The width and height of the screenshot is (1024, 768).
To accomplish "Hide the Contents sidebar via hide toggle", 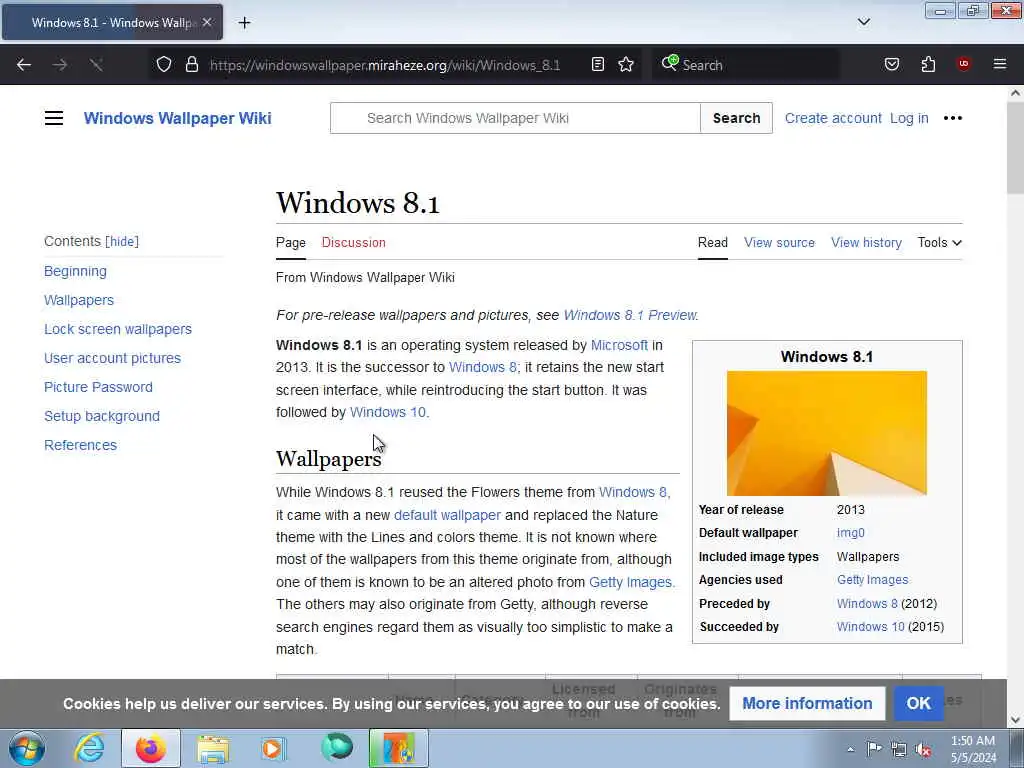I will click(122, 242).
